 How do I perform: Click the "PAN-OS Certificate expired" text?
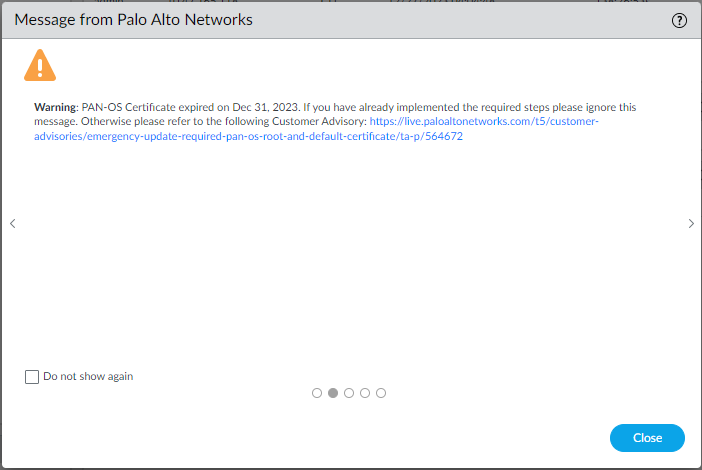(x=151, y=107)
